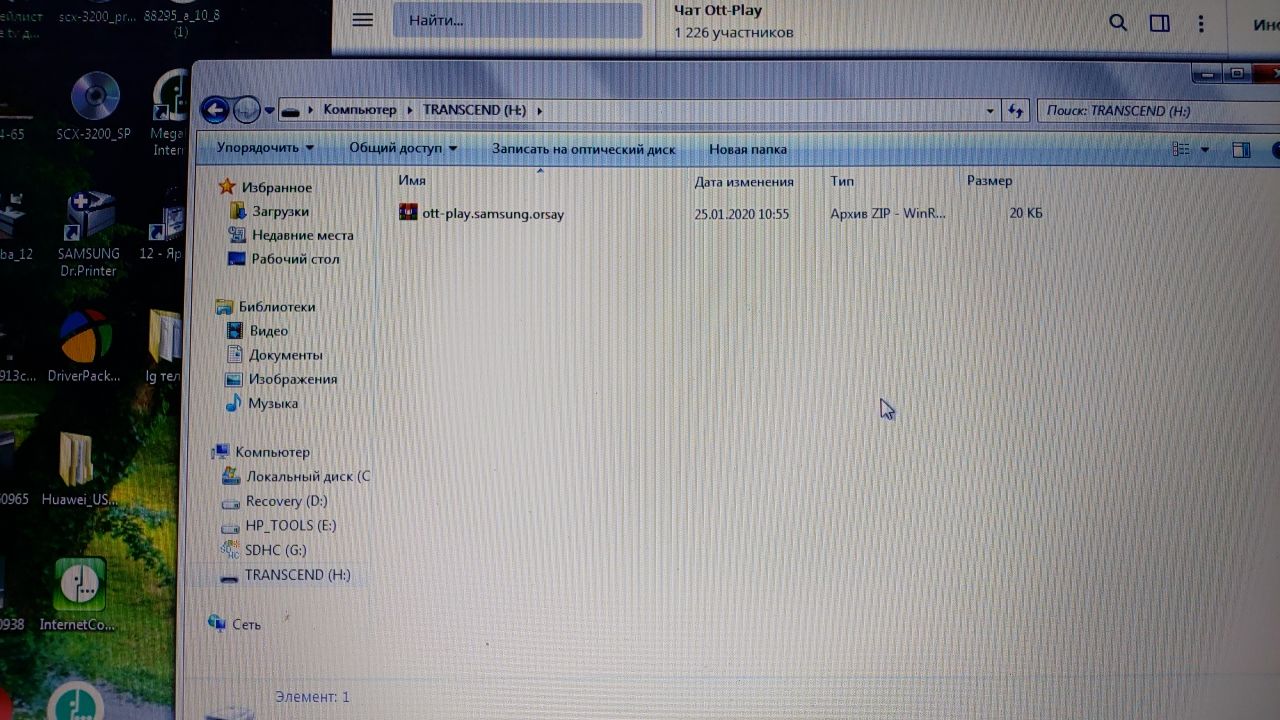Toggle the preview pane icon
1280x720 pixels.
pyautogui.click(x=1241, y=150)
